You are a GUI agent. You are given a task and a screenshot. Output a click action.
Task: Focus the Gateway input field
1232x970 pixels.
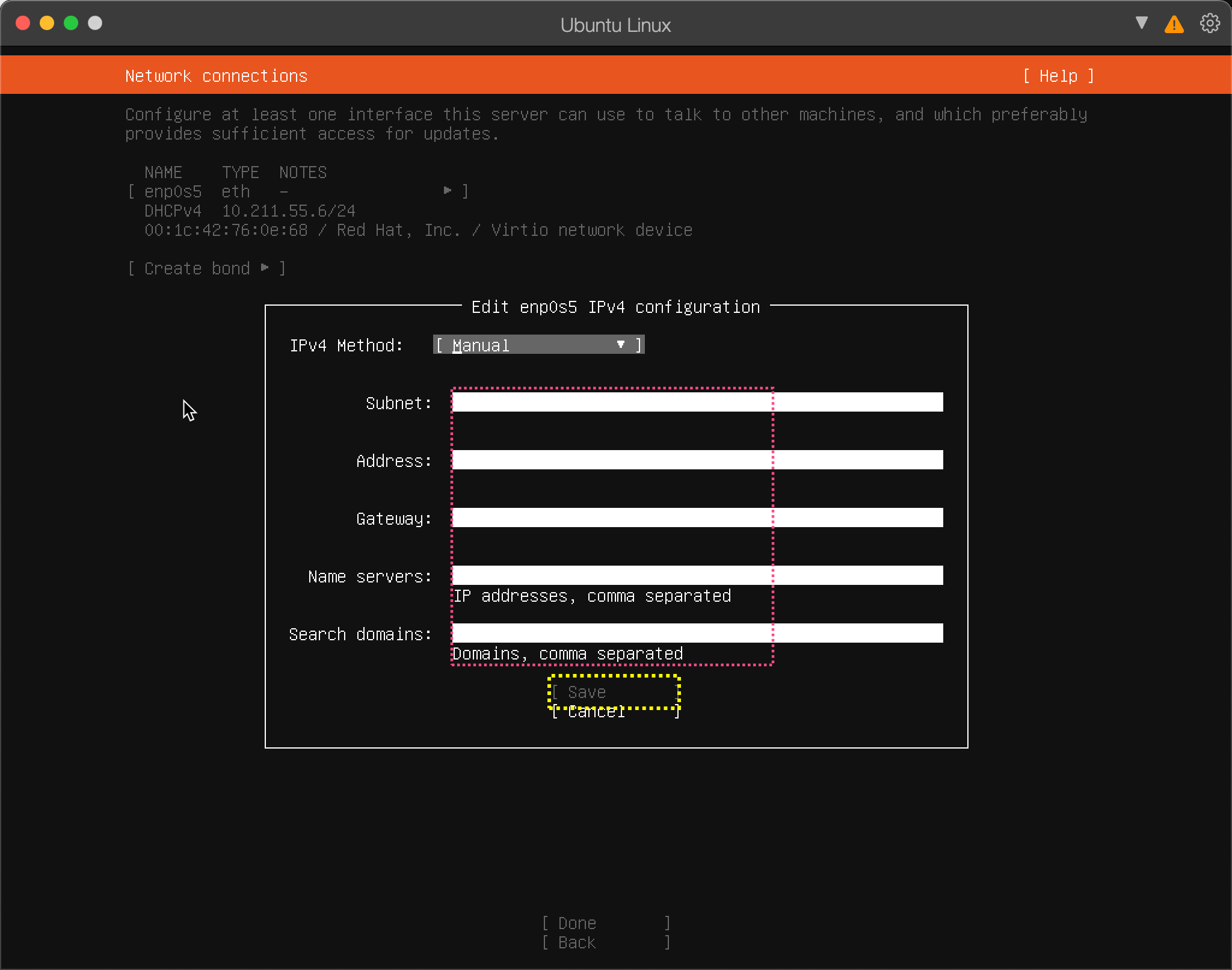pos(697,517)
